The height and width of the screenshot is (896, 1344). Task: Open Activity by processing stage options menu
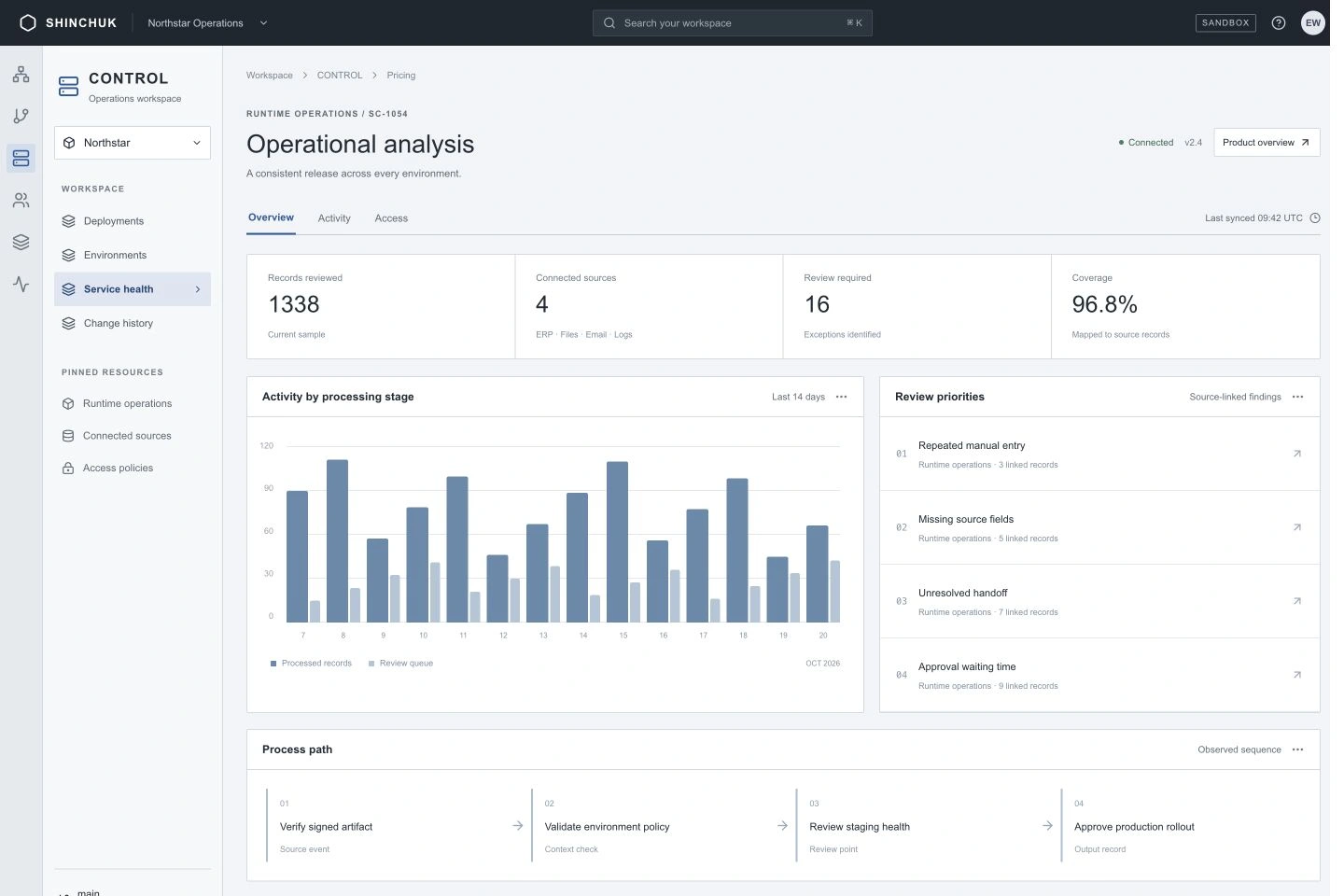click(841, 397)
